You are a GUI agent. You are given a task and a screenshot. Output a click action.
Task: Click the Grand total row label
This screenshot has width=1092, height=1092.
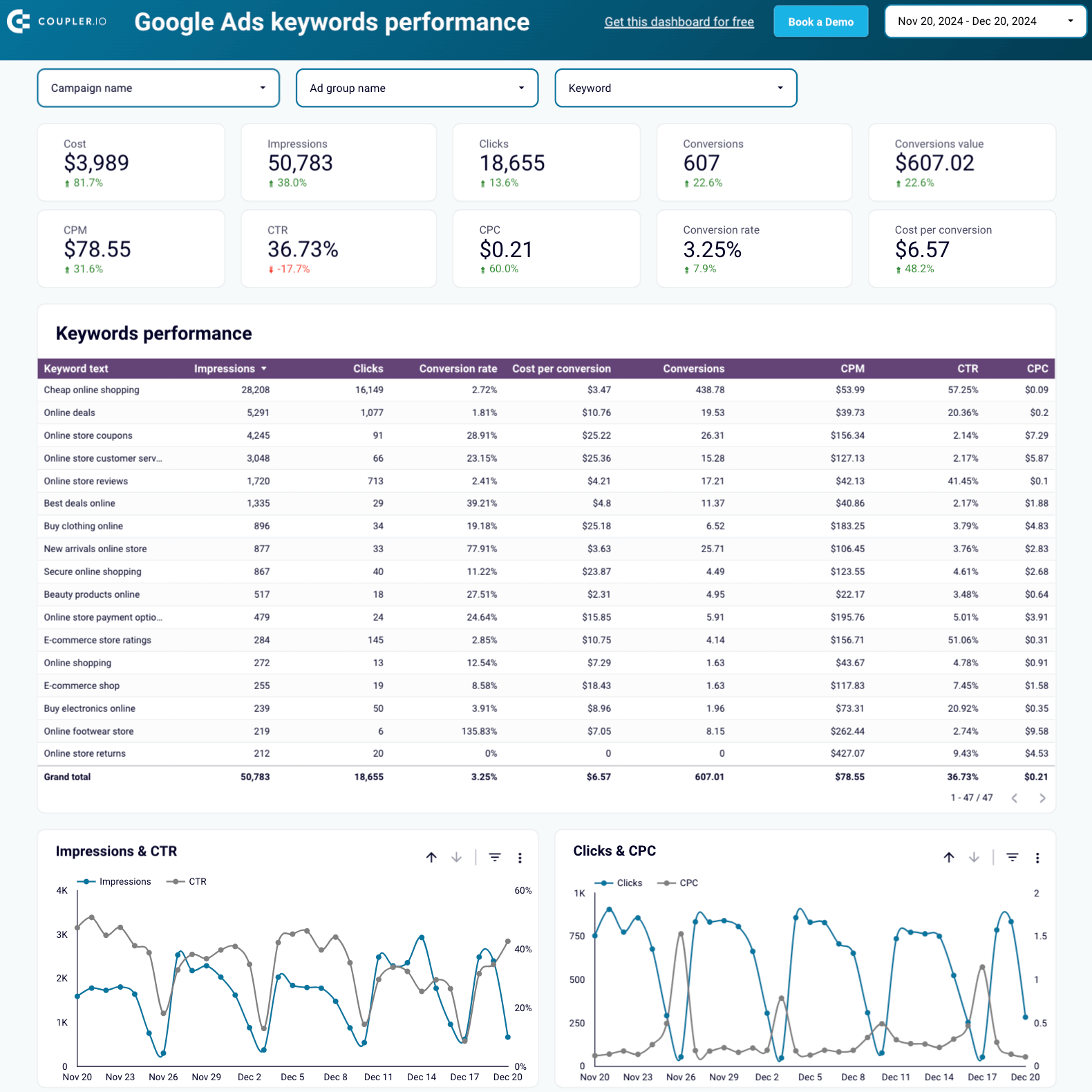[x=67, y=777]
